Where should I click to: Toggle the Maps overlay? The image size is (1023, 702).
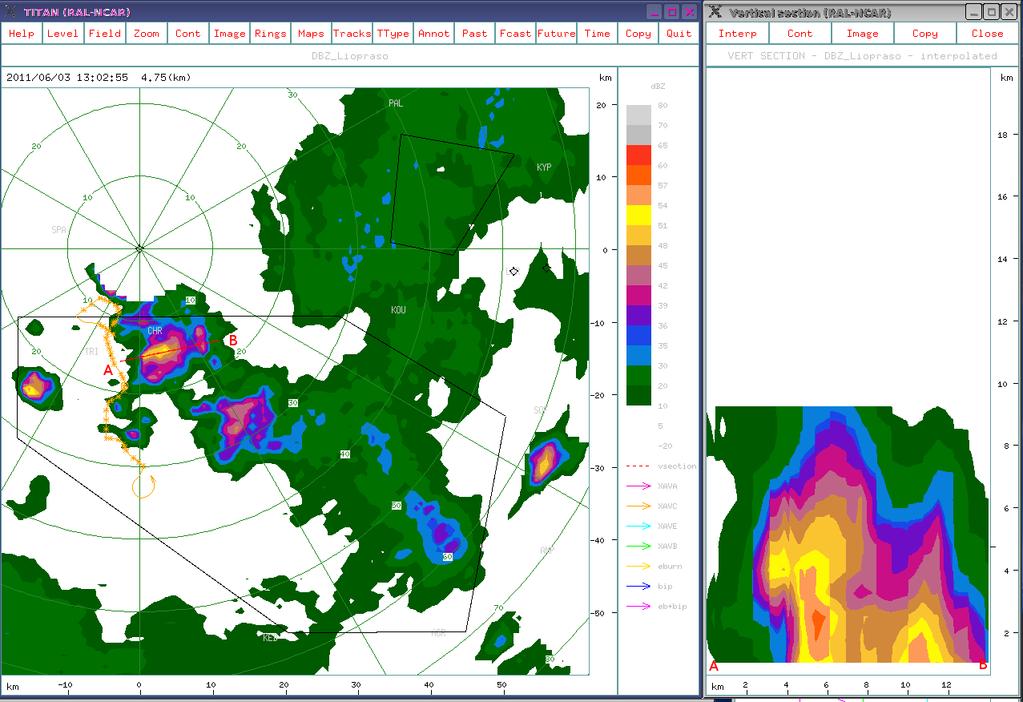coord(311,33)
